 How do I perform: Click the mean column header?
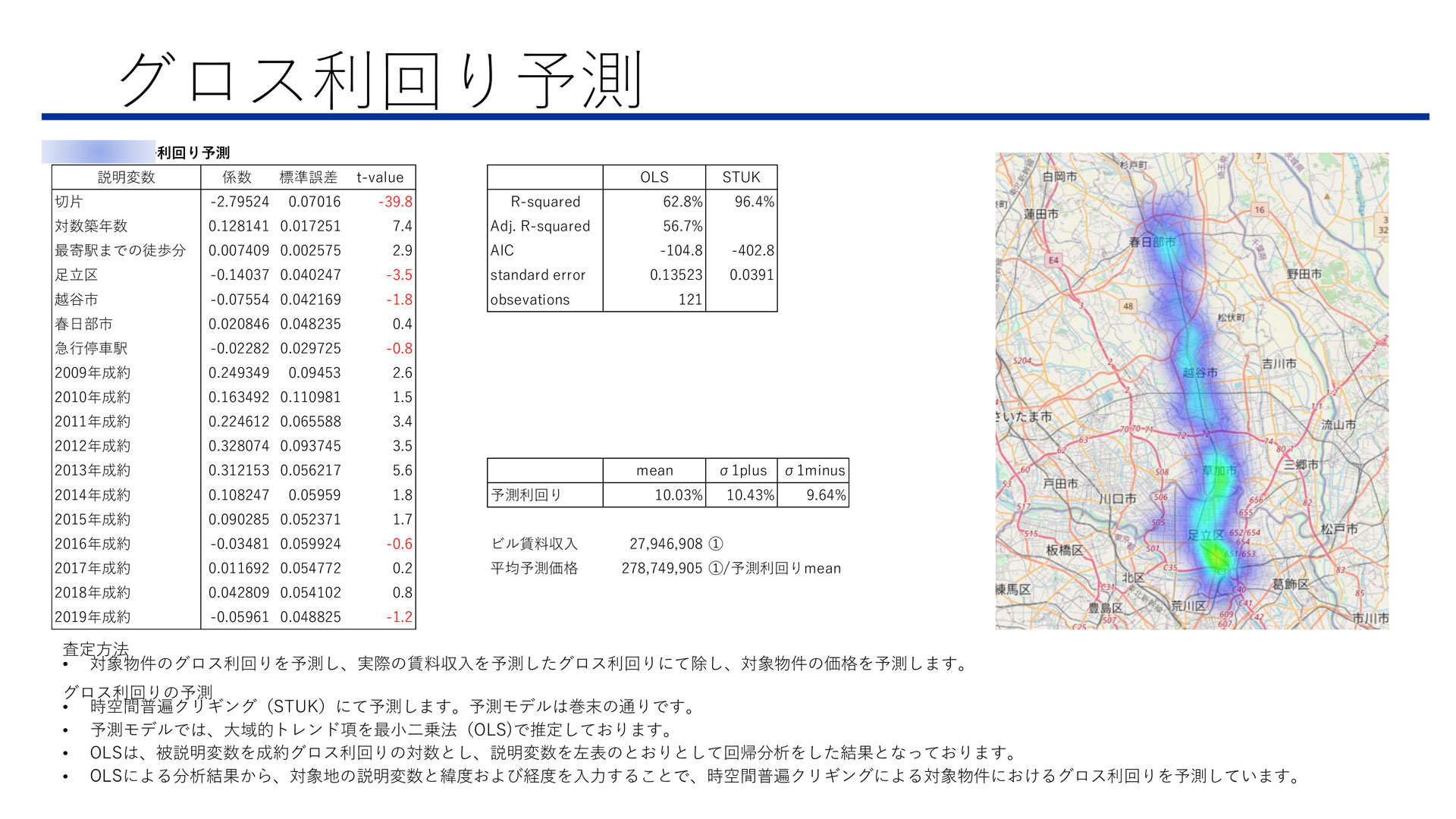pyautogui.click(x=654, y=470)
